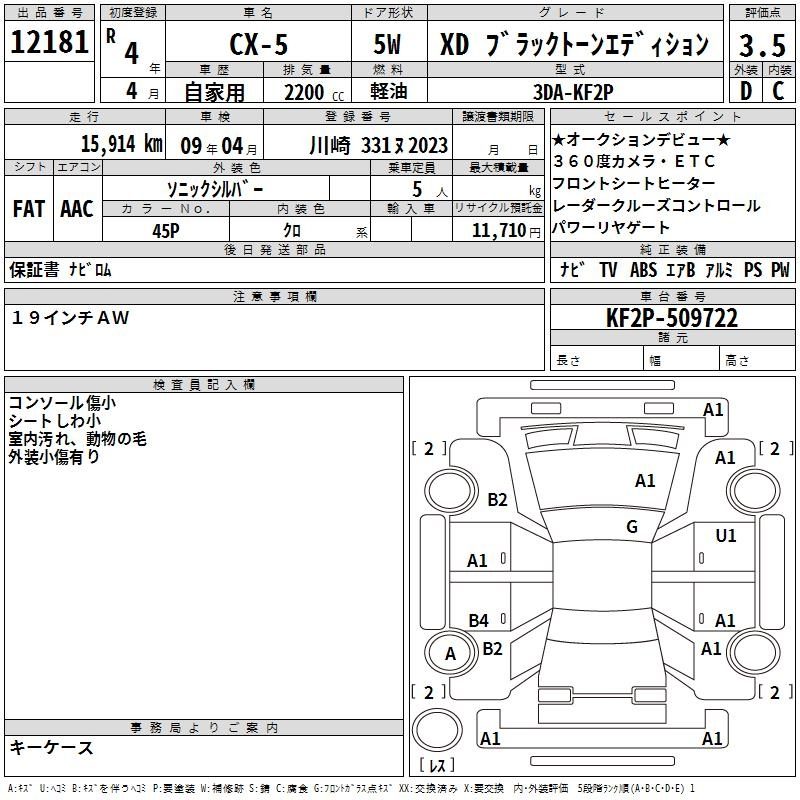This screenshot has width=800, height=800.
Task: Click the chassis number KF2P-509722
Action: tap(672, 318)
